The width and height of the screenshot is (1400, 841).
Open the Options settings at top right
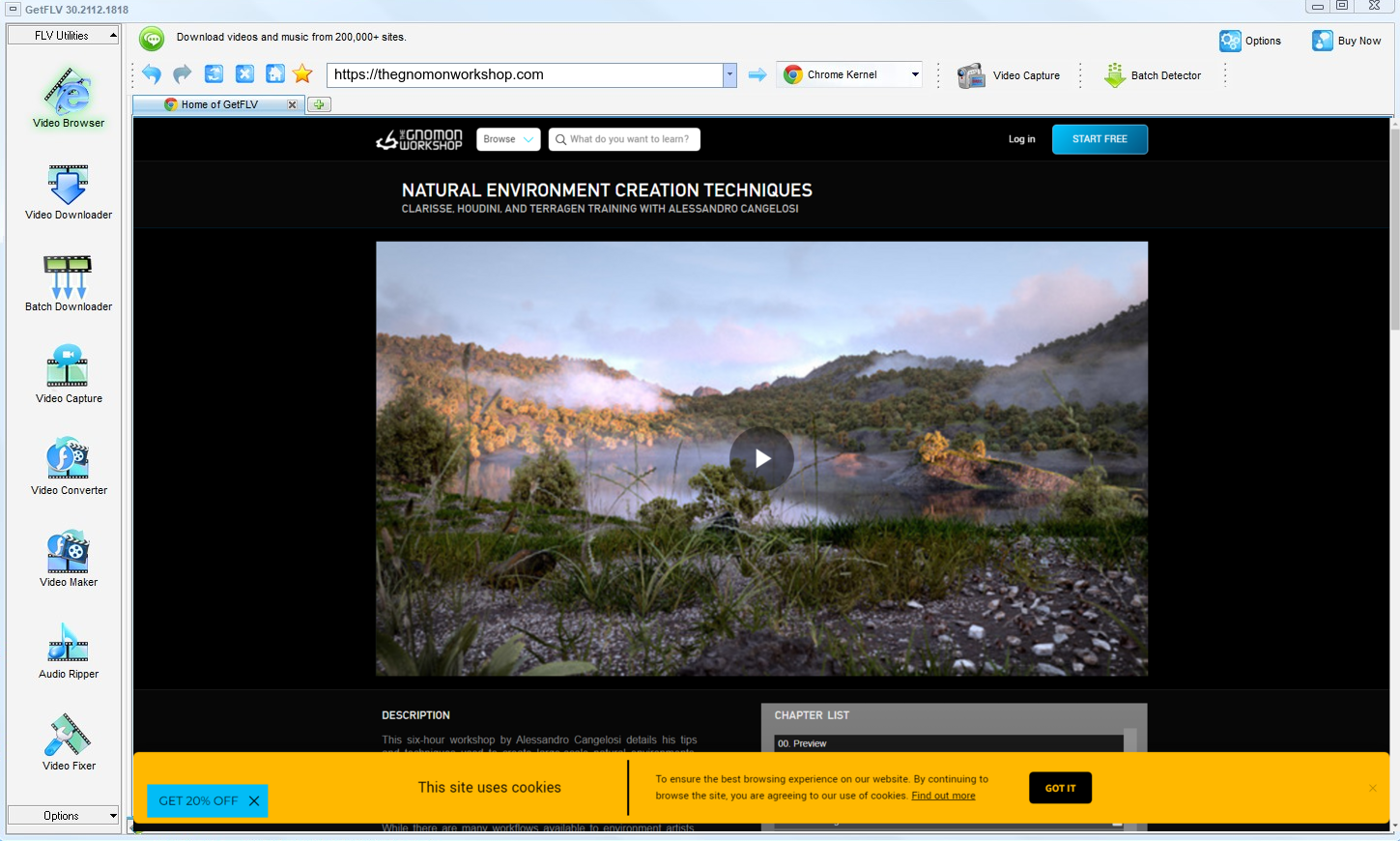[1250, 41]
